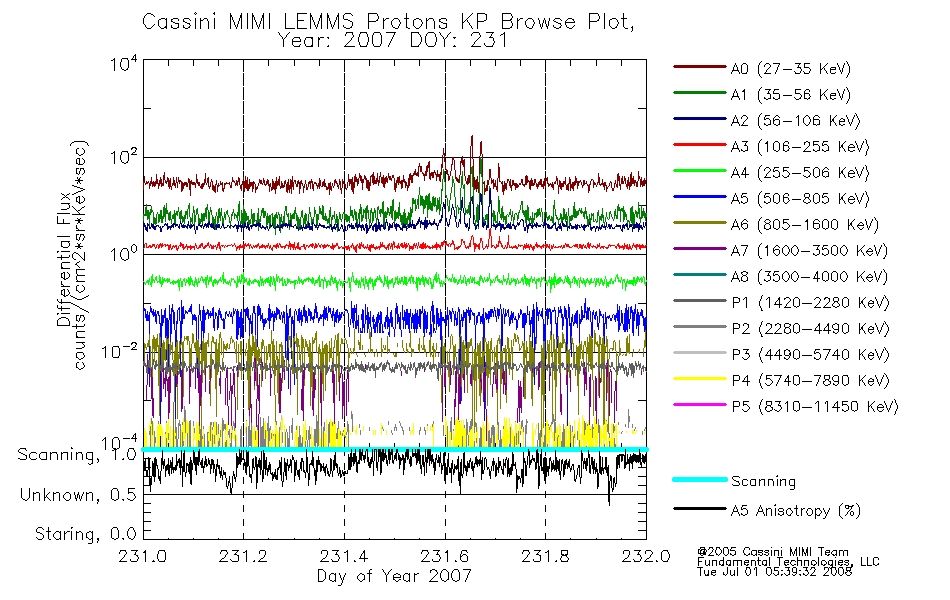950x600 pixels.
Task: Click the P1 (1420-2280 KeV) legend label
Action: coord(810,303)
